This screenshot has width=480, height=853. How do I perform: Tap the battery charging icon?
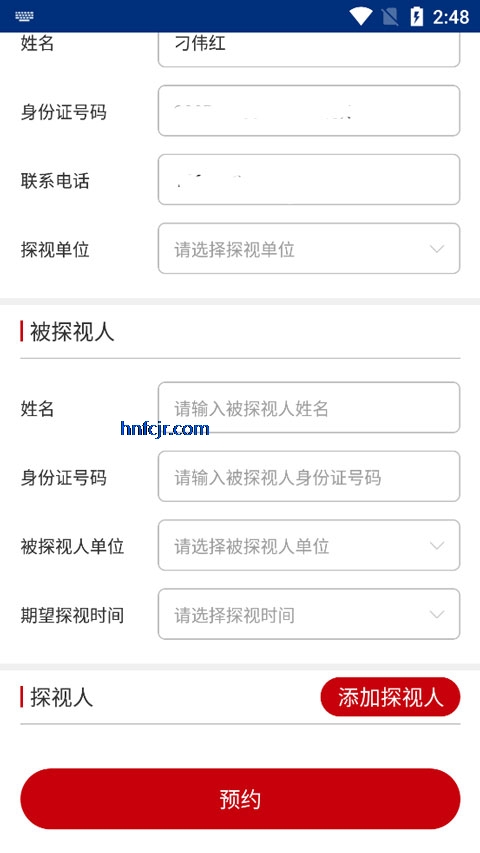[416, 16]
